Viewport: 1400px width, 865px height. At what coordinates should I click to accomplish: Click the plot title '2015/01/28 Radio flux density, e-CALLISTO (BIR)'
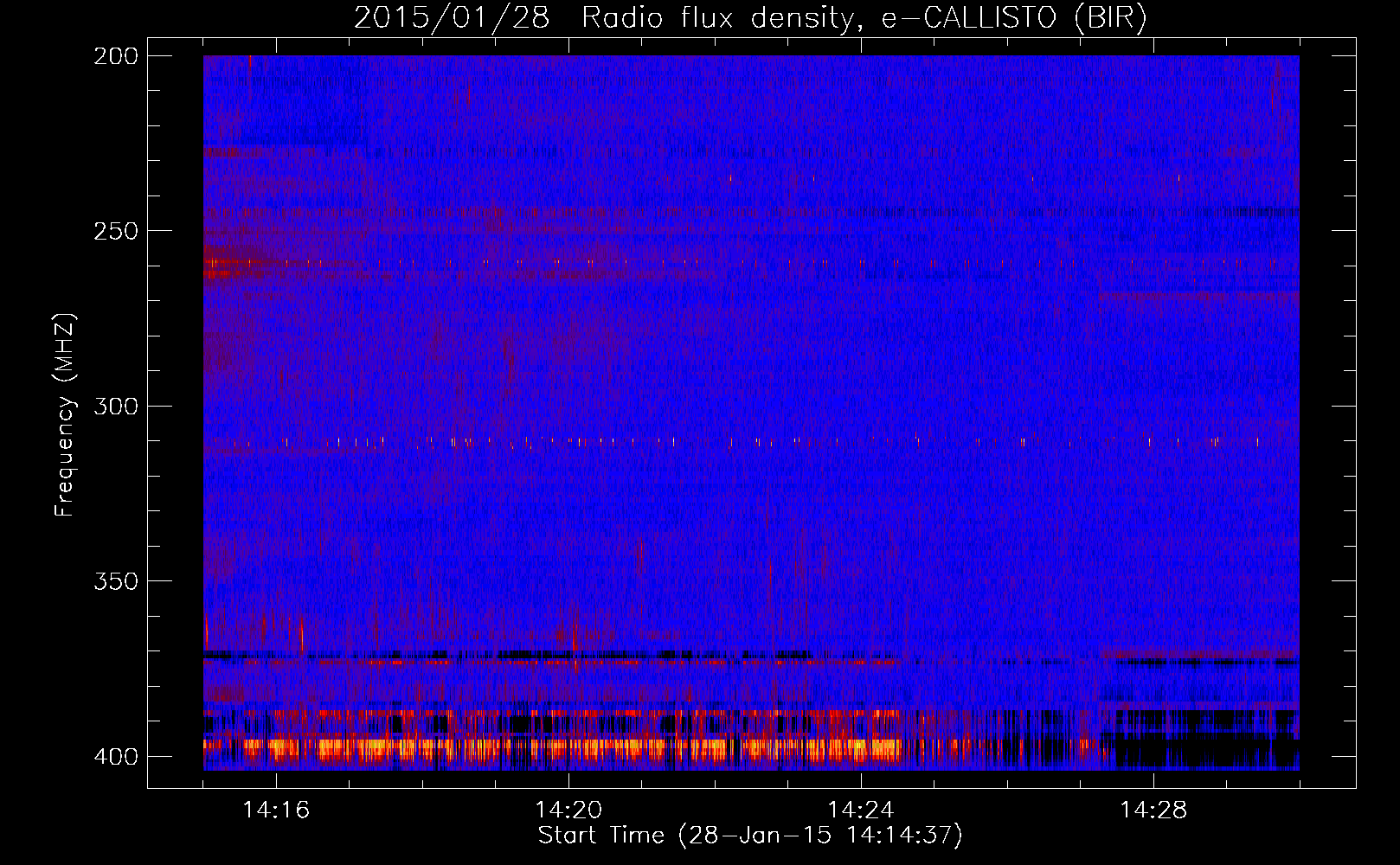coord(750,17)
